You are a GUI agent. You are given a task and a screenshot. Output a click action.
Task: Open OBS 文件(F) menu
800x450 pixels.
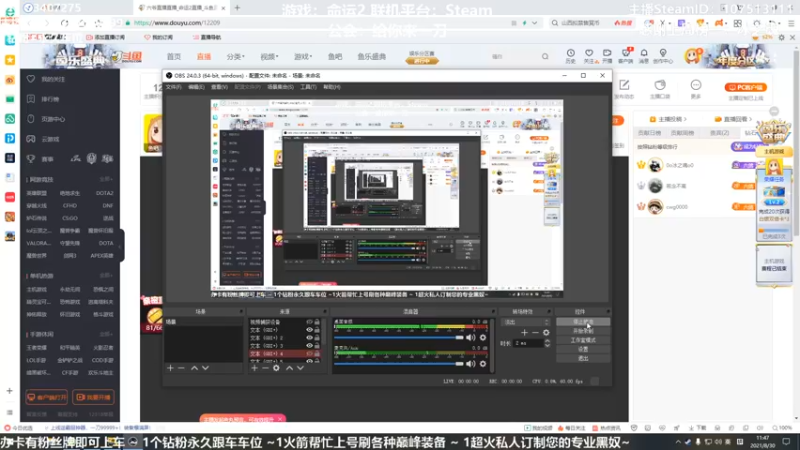173,87
